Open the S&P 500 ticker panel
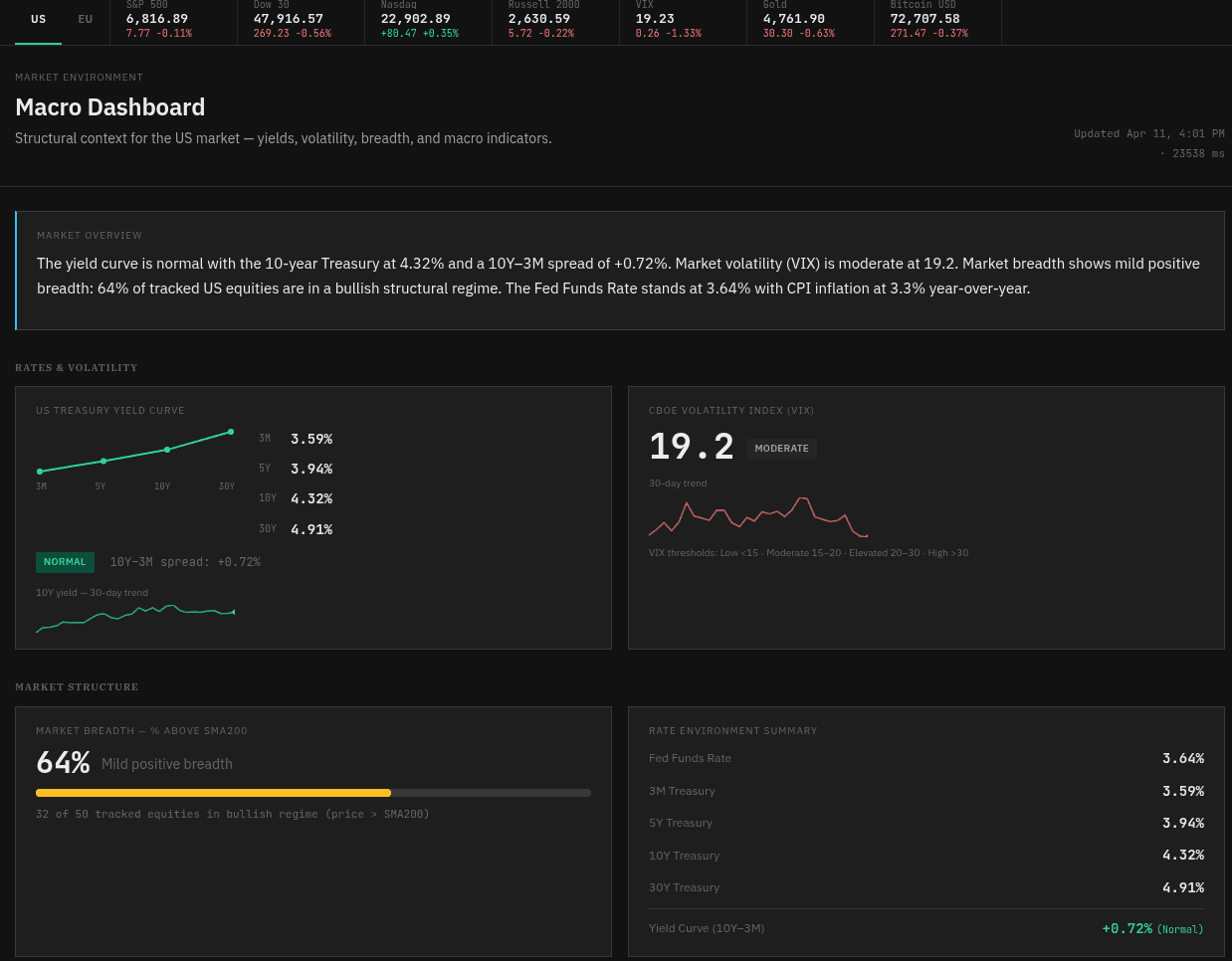This screenshot has height=961, width=1232. [x=172, y=18]
